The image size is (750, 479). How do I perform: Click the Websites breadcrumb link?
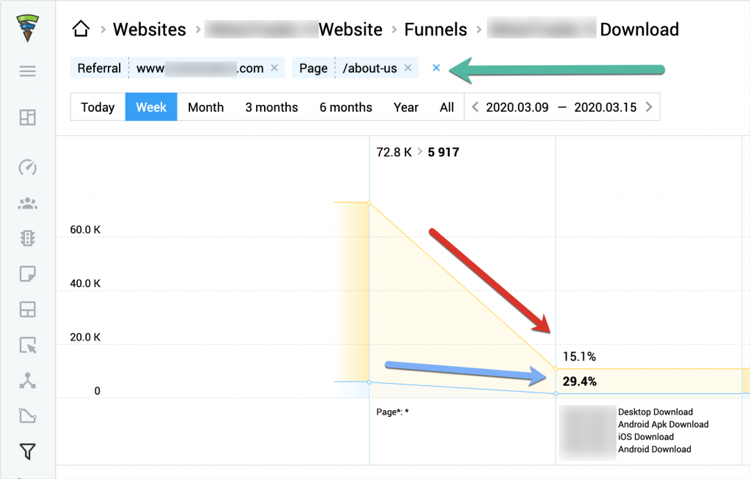[149, 29]
